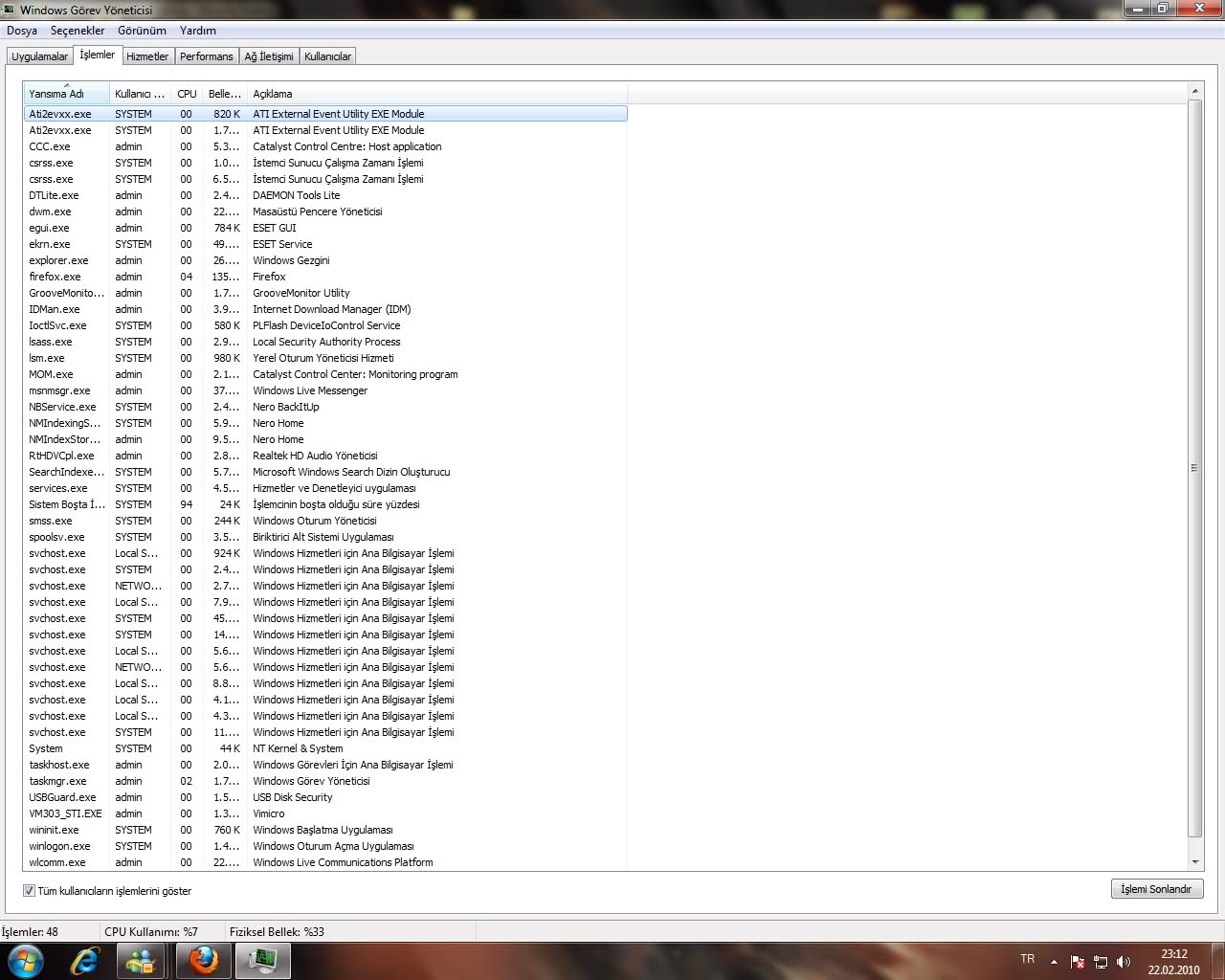Screen dimensions: 1225x980
Task: Select the taskhost.exe process
Action: pos(325,765)
